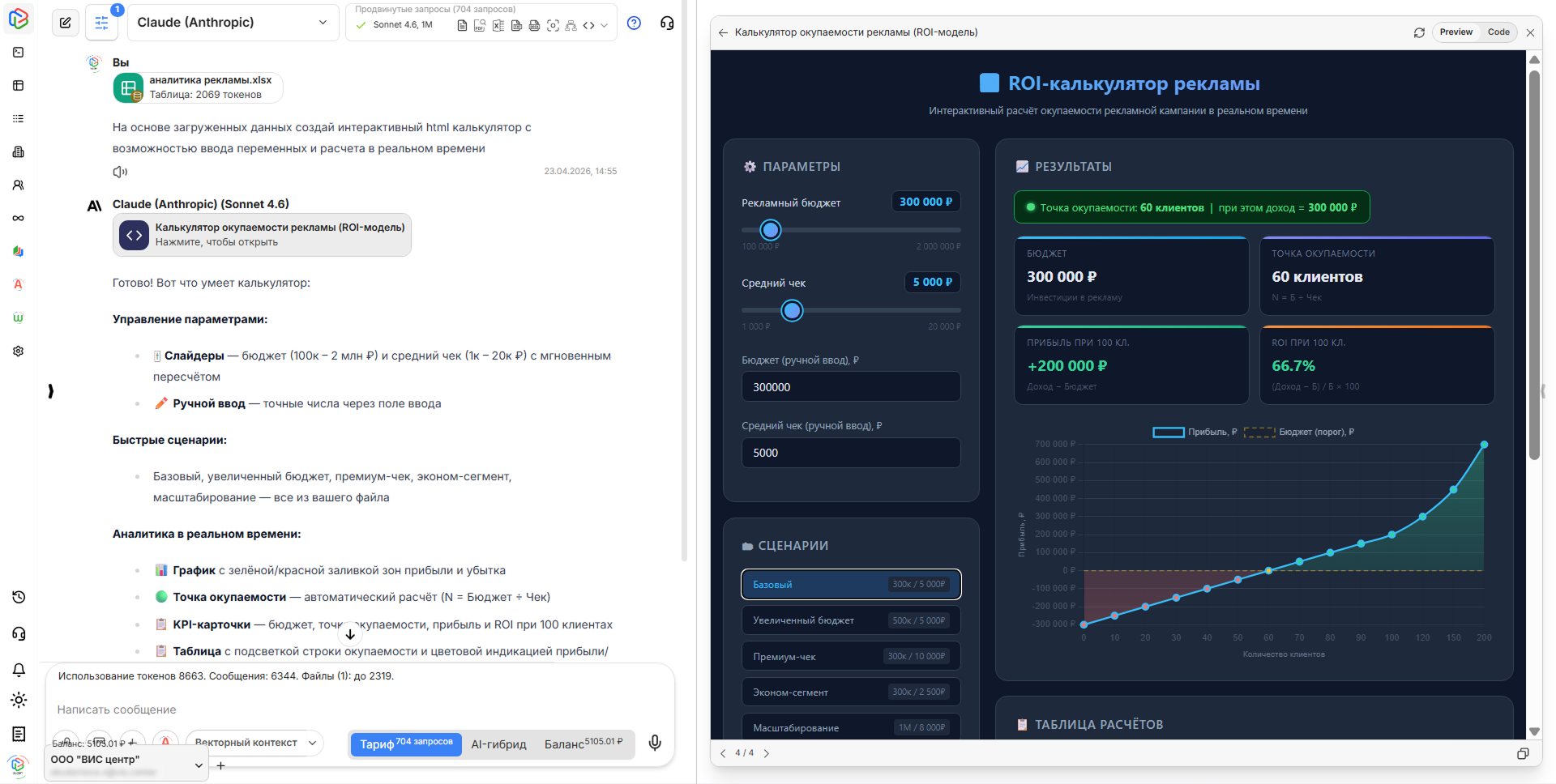
Task: Open chat history in left sidebar
Action: 19,597
